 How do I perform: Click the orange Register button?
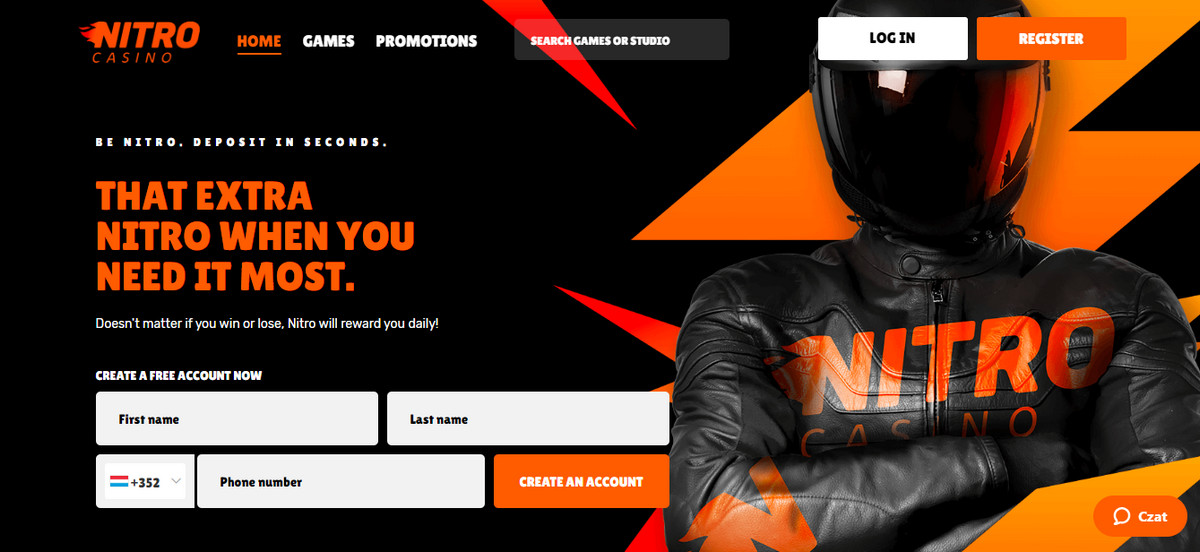[1051, 39]
